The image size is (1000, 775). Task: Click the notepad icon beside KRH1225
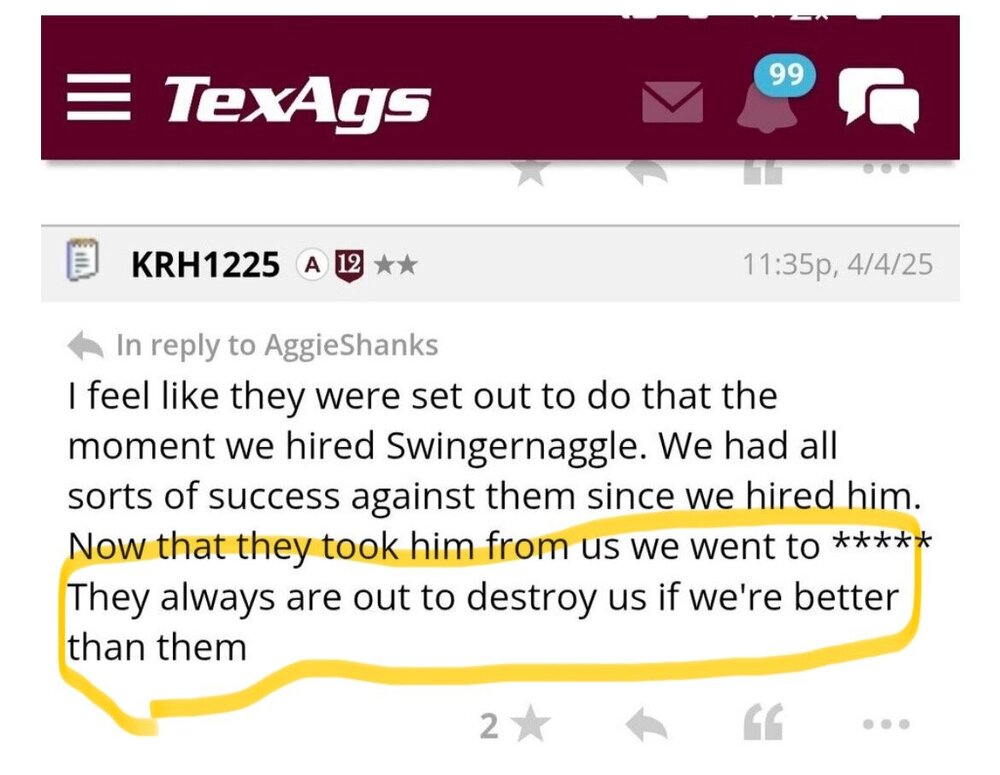pos(81,264)
